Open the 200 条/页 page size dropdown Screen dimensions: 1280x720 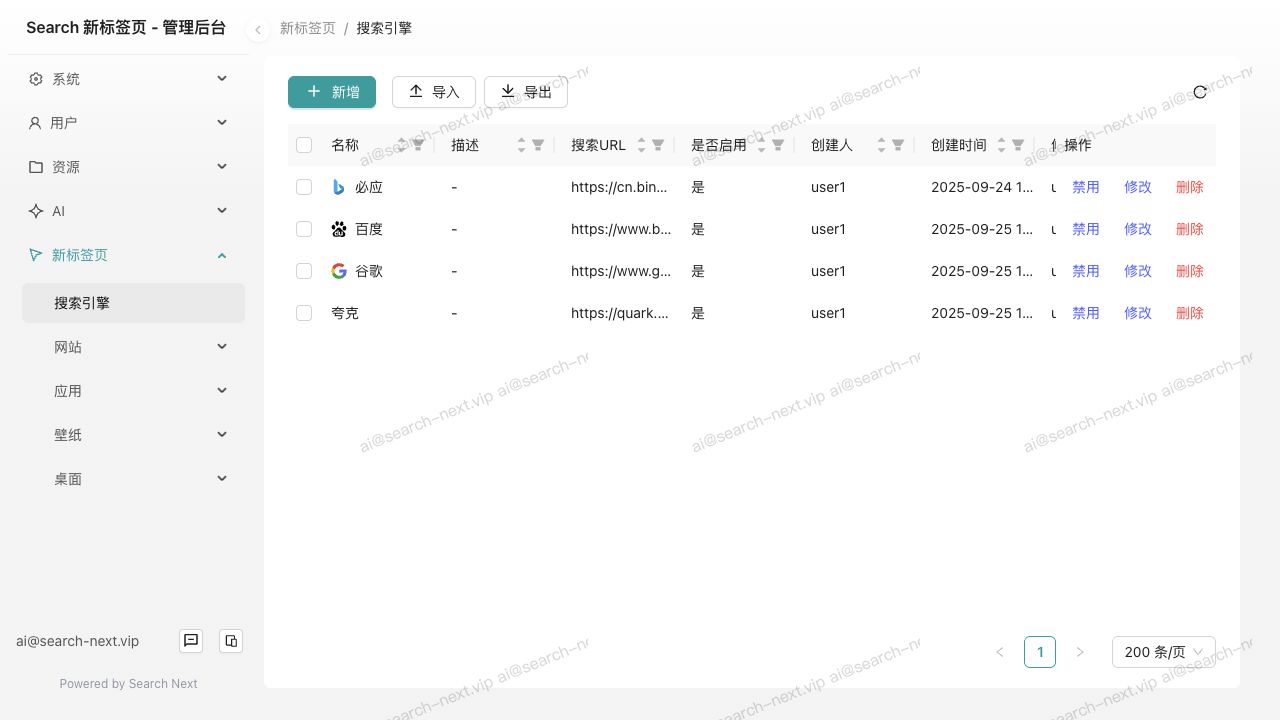pyautogui.click(x=1164, y=652)
